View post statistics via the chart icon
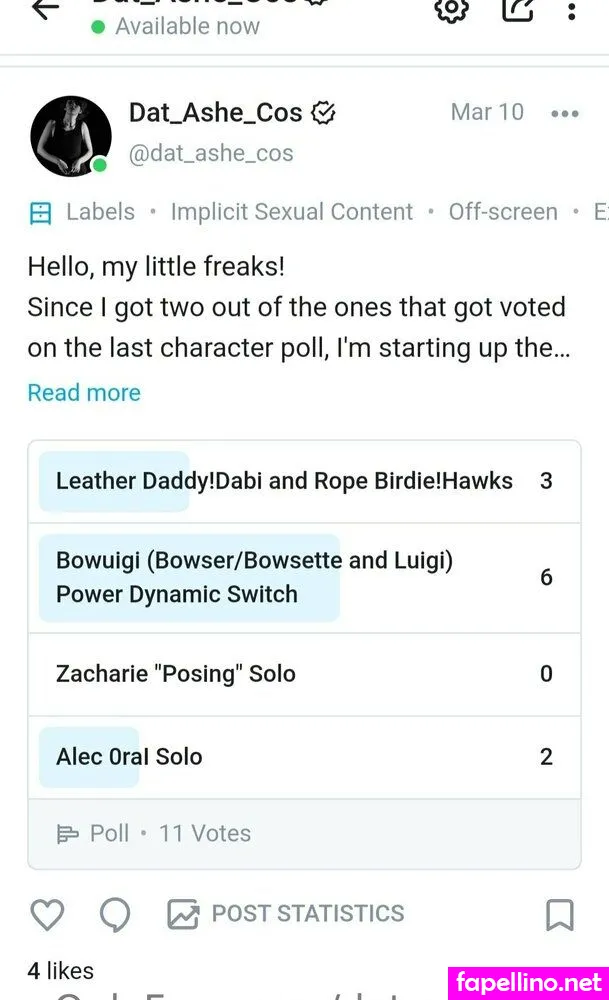609x1000 pixels. click(x=285, y=914)
